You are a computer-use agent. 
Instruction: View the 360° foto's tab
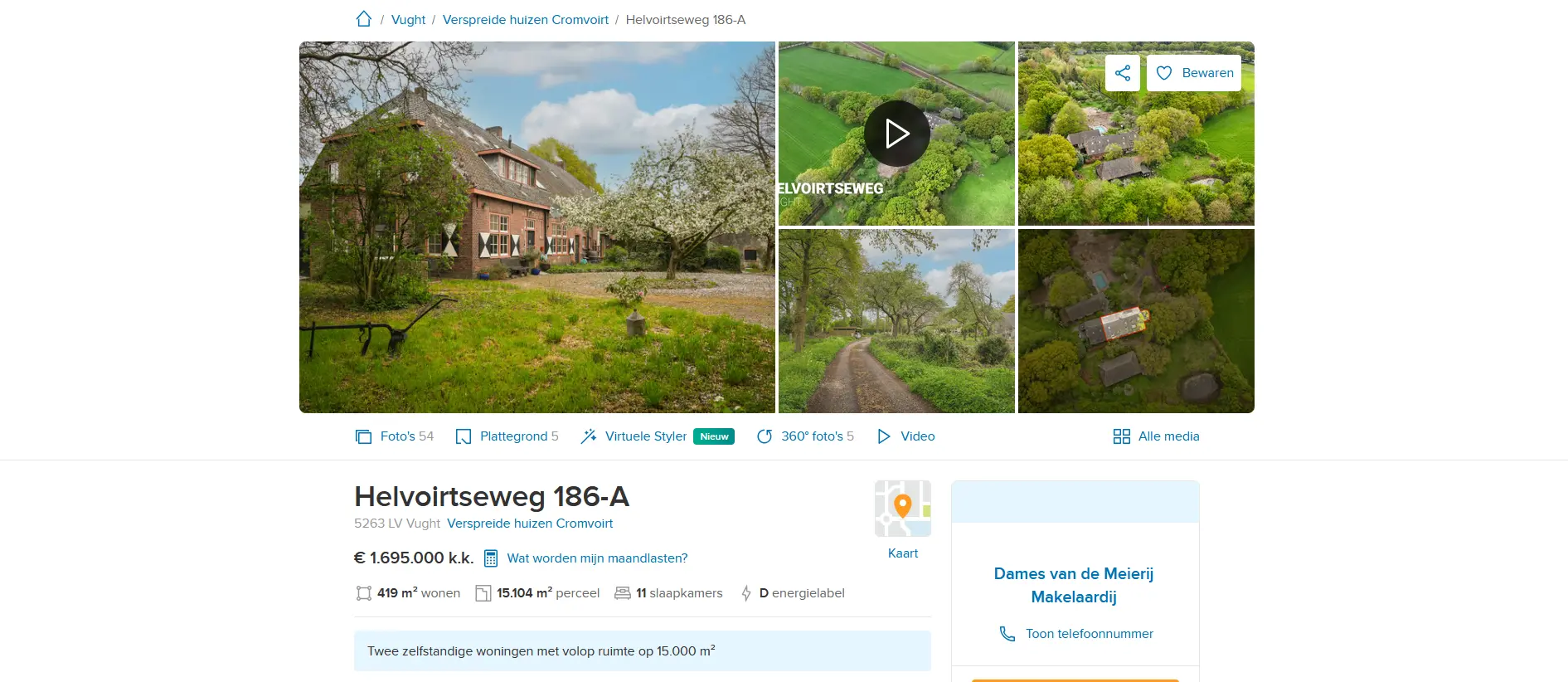click(x=805, y=436)
